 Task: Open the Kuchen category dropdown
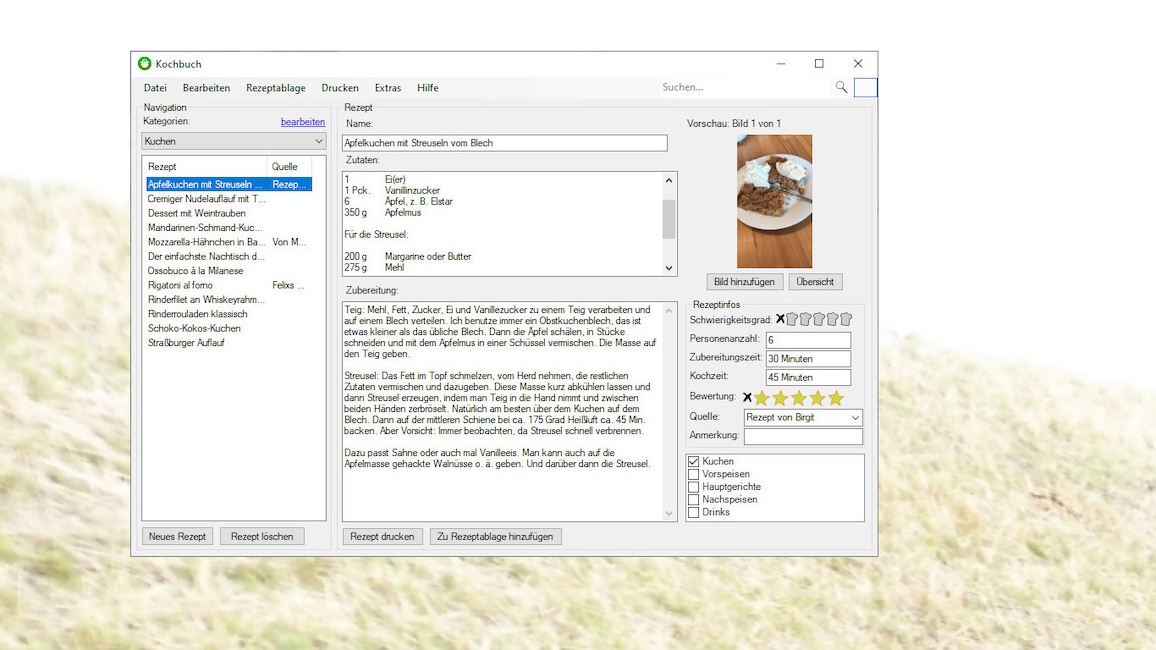coord(318,142)
